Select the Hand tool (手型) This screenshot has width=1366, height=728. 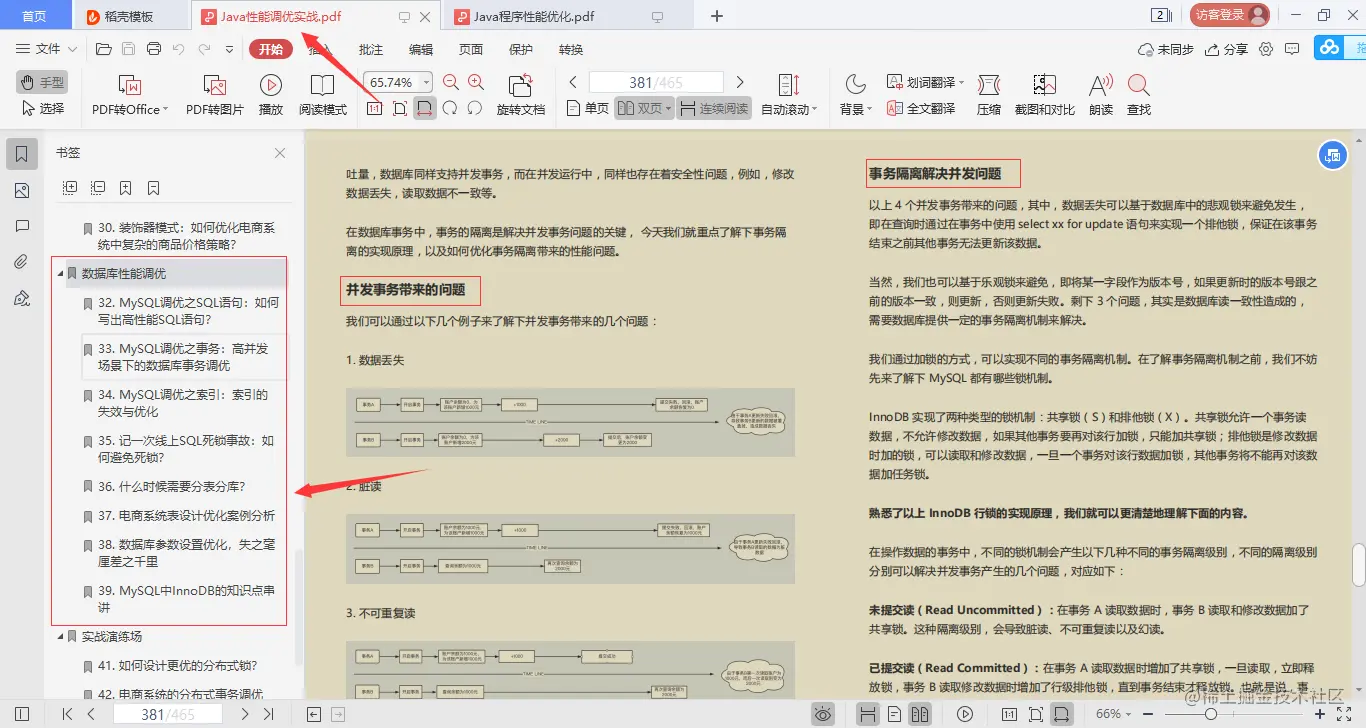pos(40,83)
